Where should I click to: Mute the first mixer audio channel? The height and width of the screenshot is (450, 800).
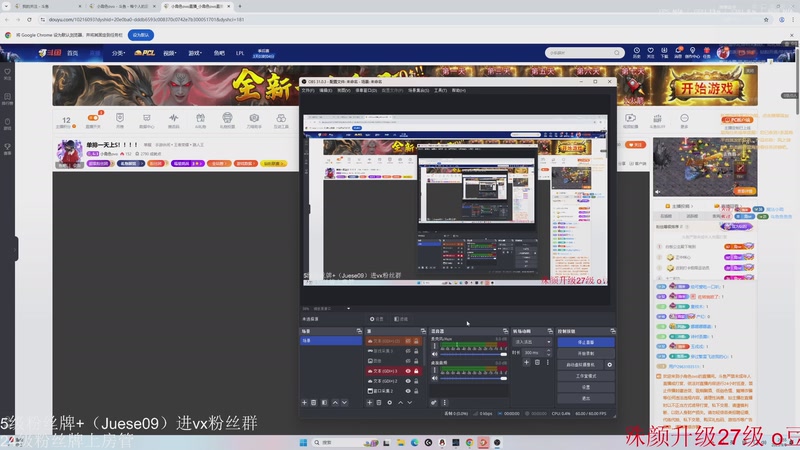click(x=435, y=354)
